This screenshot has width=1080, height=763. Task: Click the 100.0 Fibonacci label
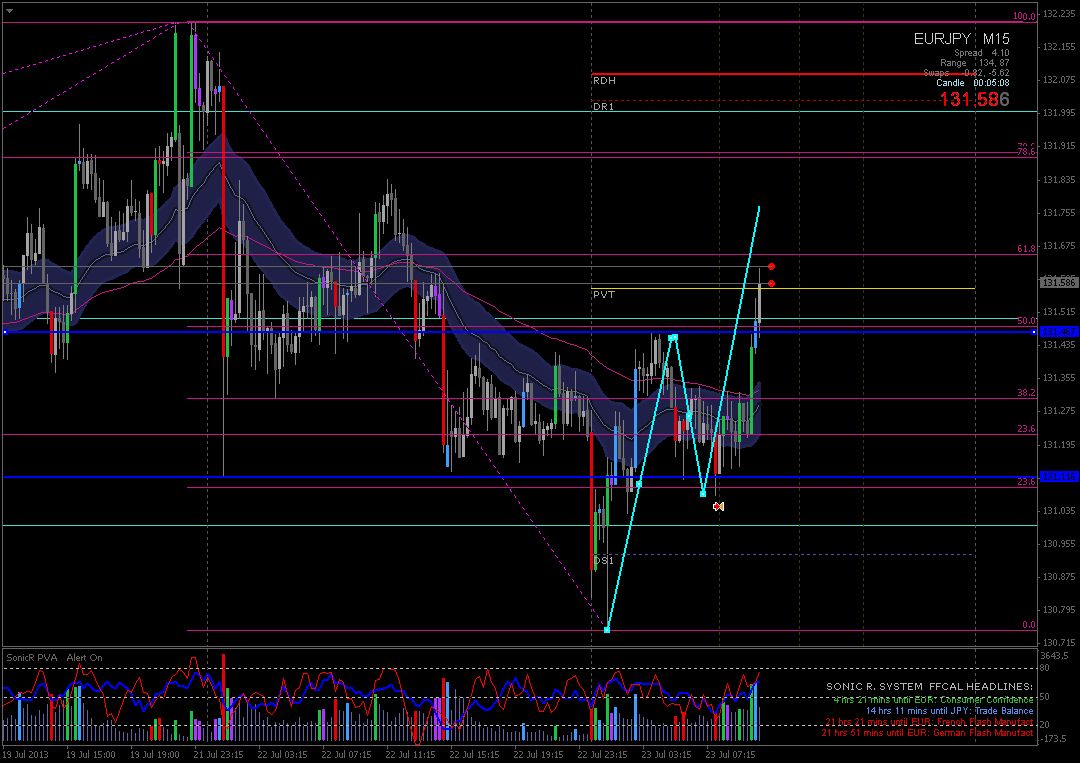[1024, 17]
